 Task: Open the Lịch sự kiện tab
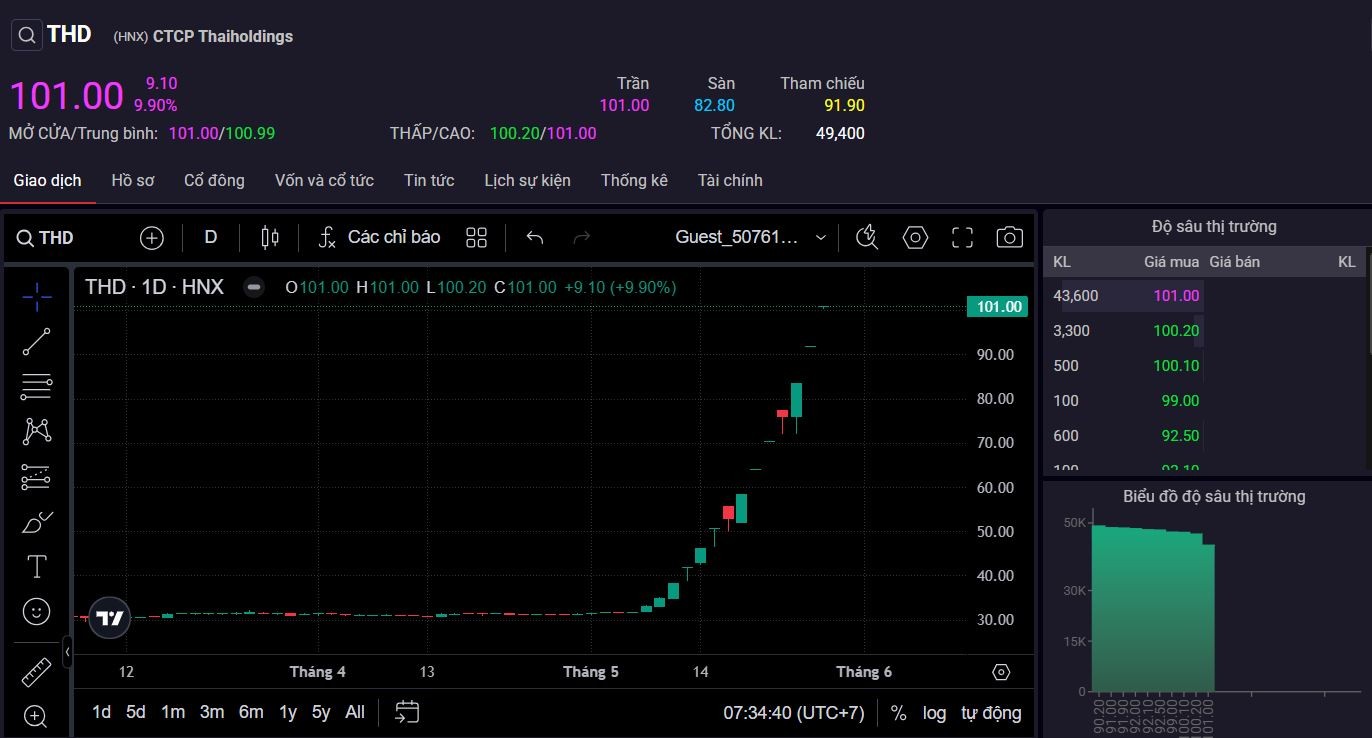click(x=527, y=181)
